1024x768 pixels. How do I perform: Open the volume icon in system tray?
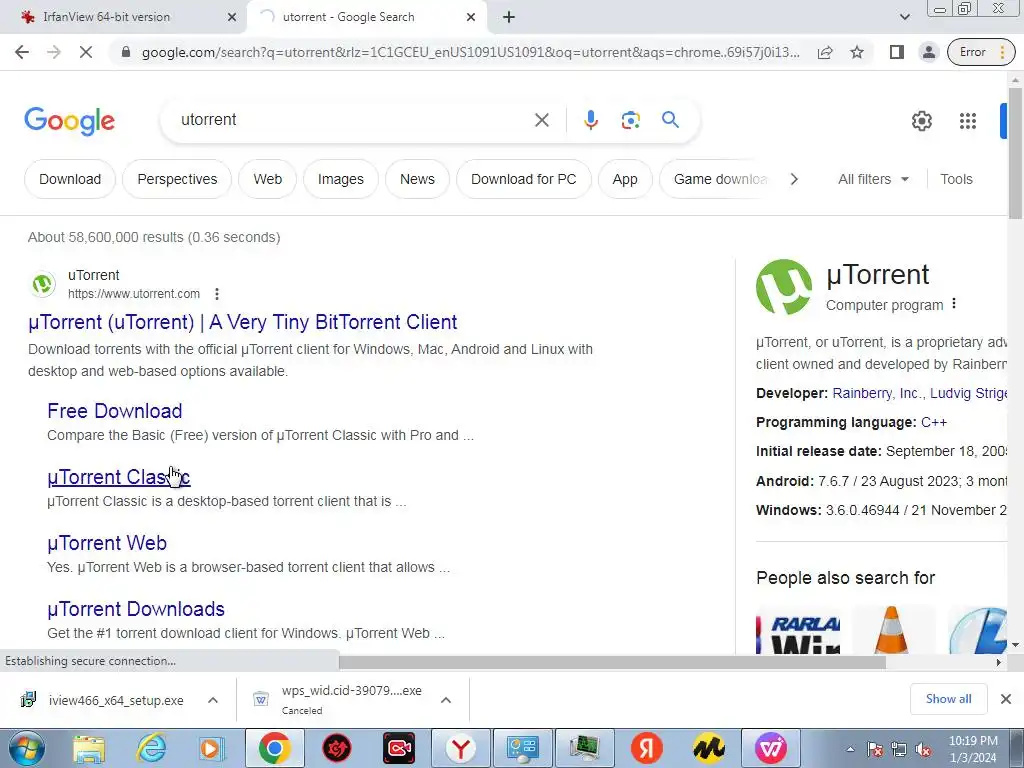pos(923,750)
